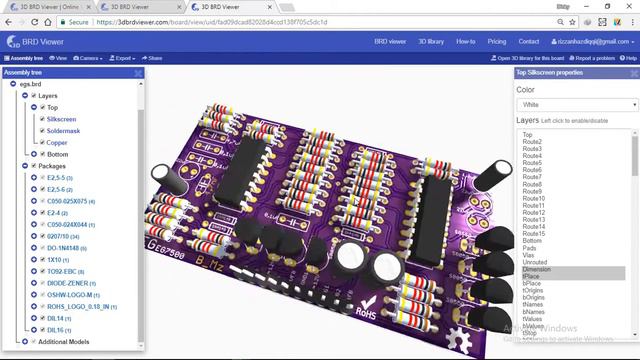Toggle the Bottom layer checkbox
This screenshot has height=360, width=640.
point(42,154)
